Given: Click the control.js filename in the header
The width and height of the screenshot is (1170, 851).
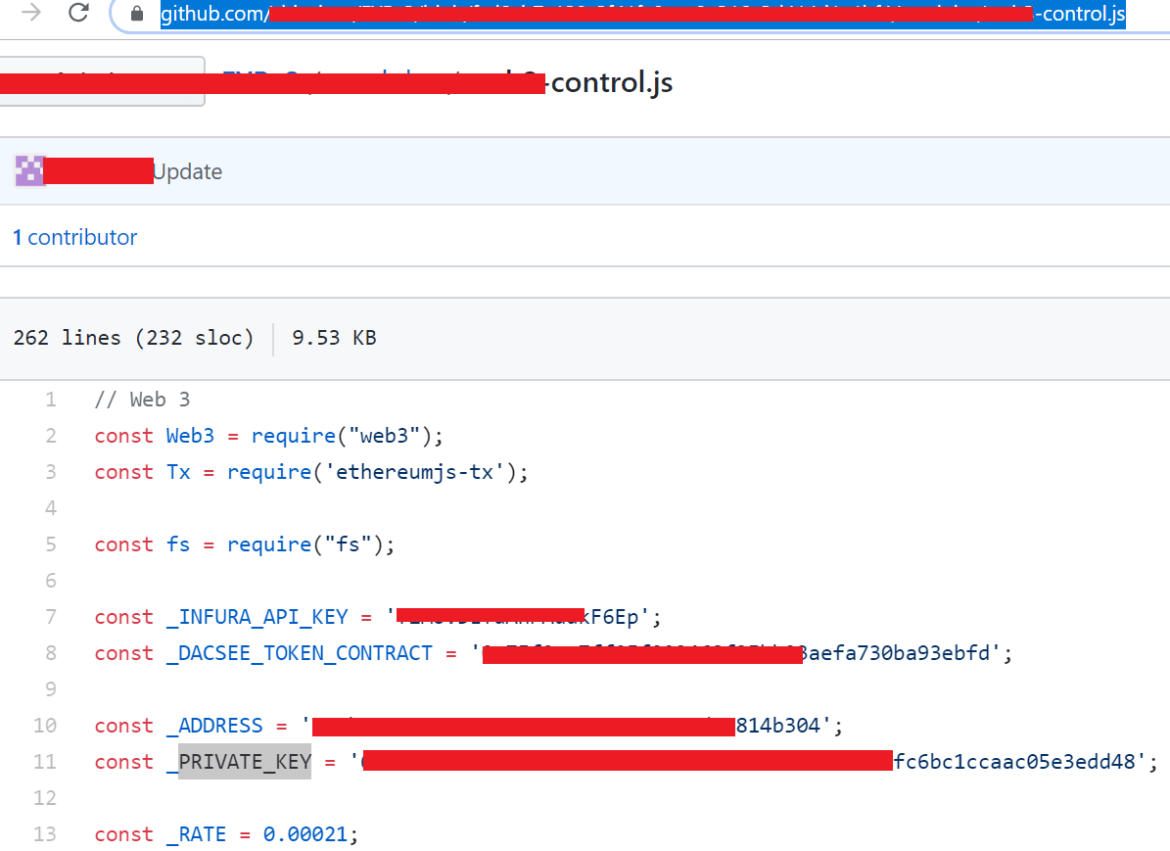Looking at the screenshot, I should [x=611, y=82].
